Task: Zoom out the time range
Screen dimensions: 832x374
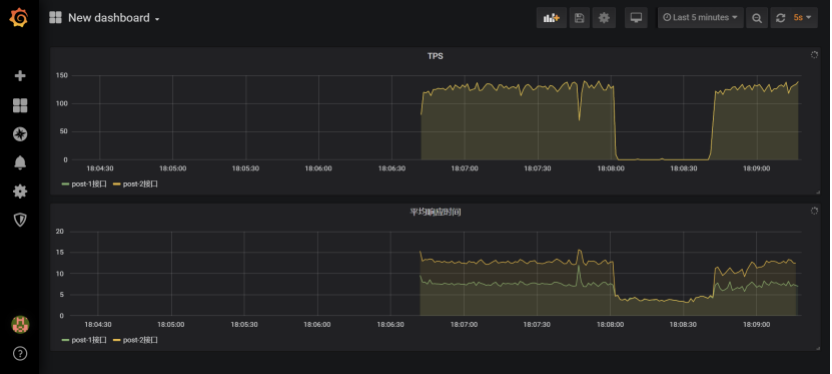Action: (x=757, y=18)
